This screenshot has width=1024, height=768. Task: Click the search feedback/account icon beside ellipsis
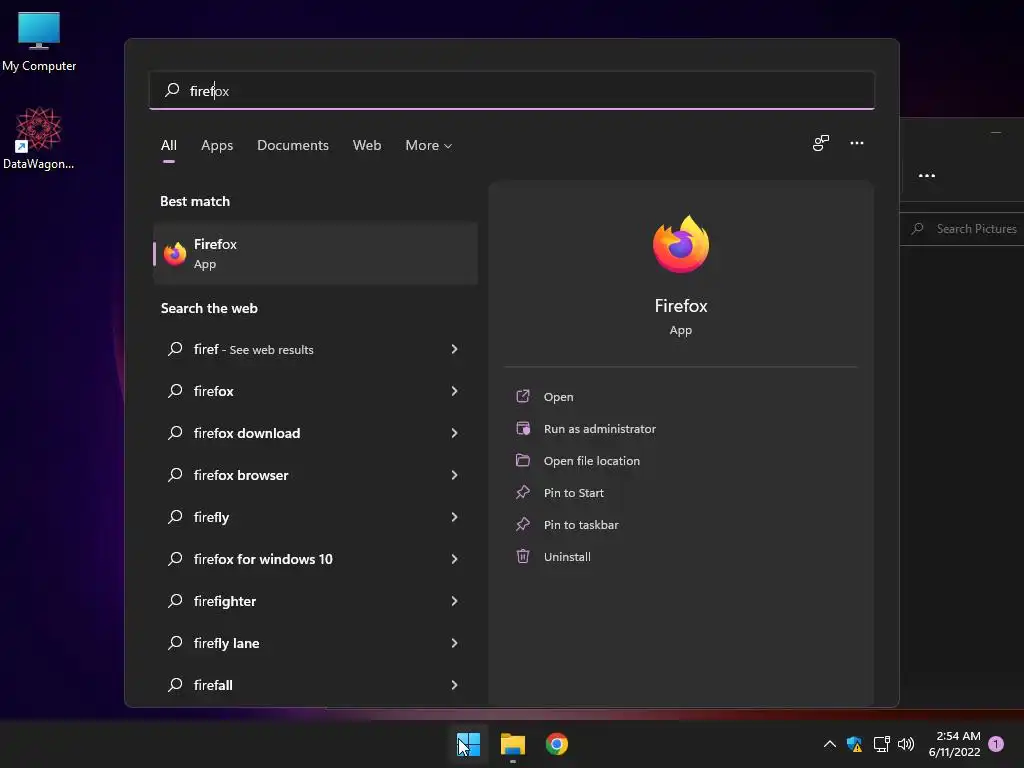click(x=821, y=143)
